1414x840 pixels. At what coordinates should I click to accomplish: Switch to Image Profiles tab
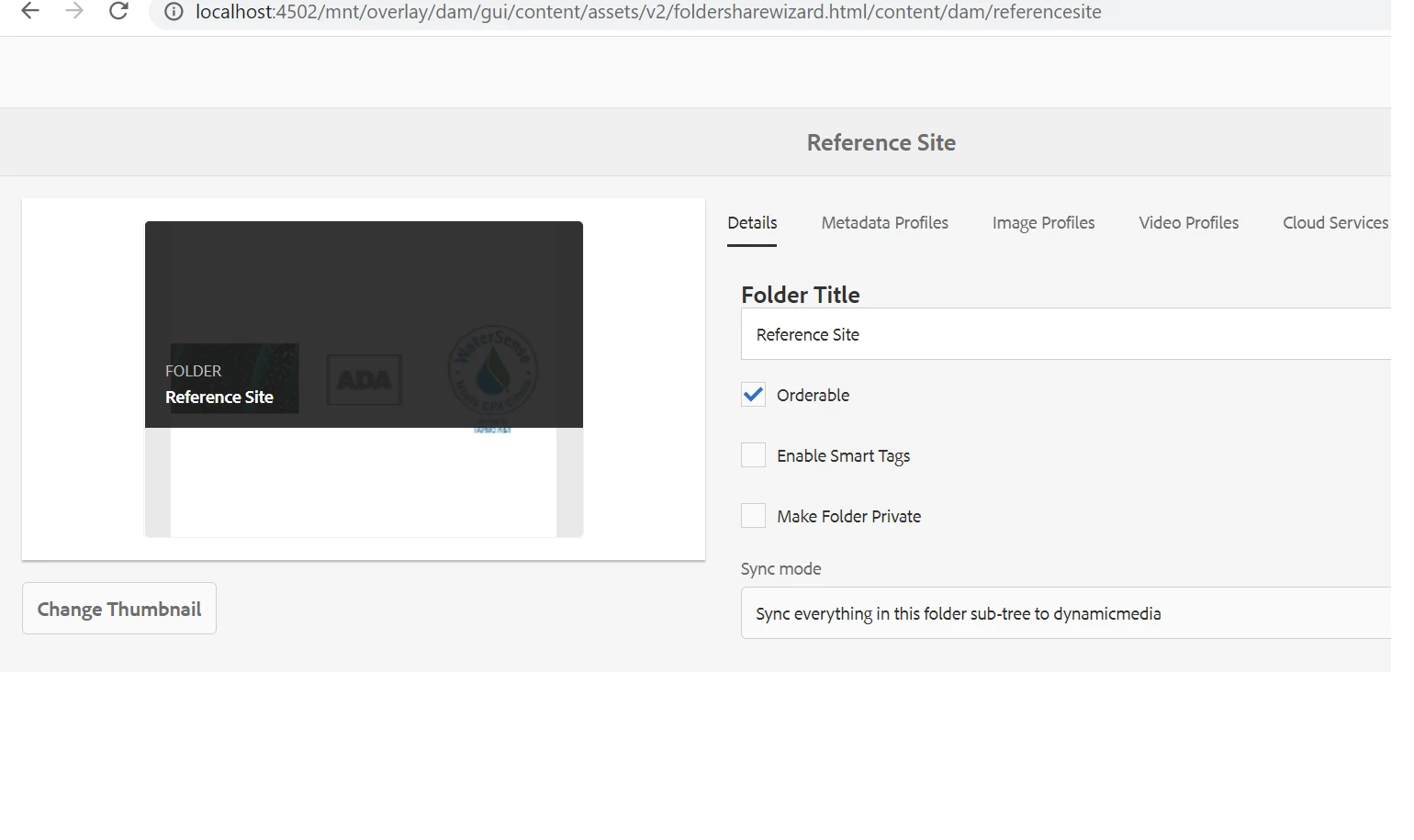coord(1043,223)
